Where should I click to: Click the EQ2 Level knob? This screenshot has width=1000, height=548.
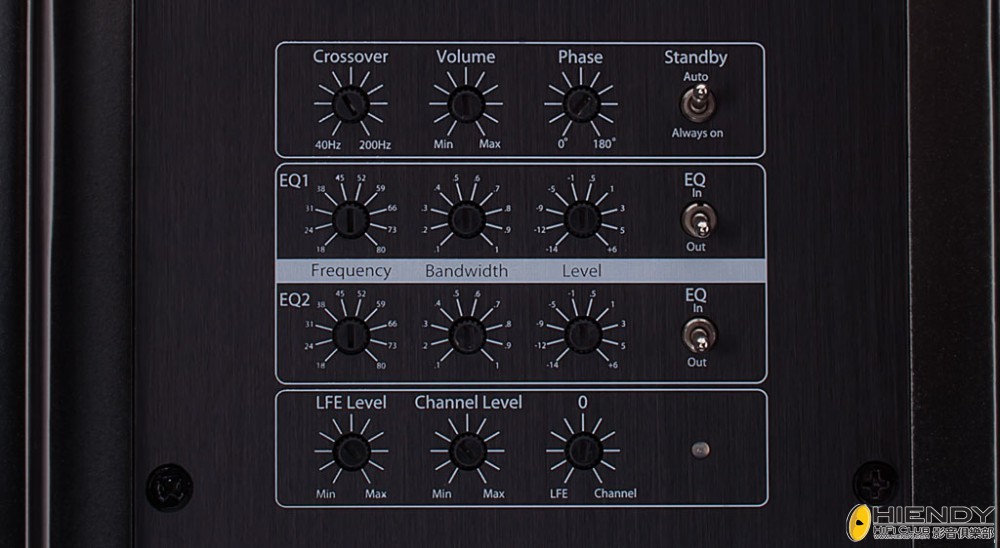579,334
